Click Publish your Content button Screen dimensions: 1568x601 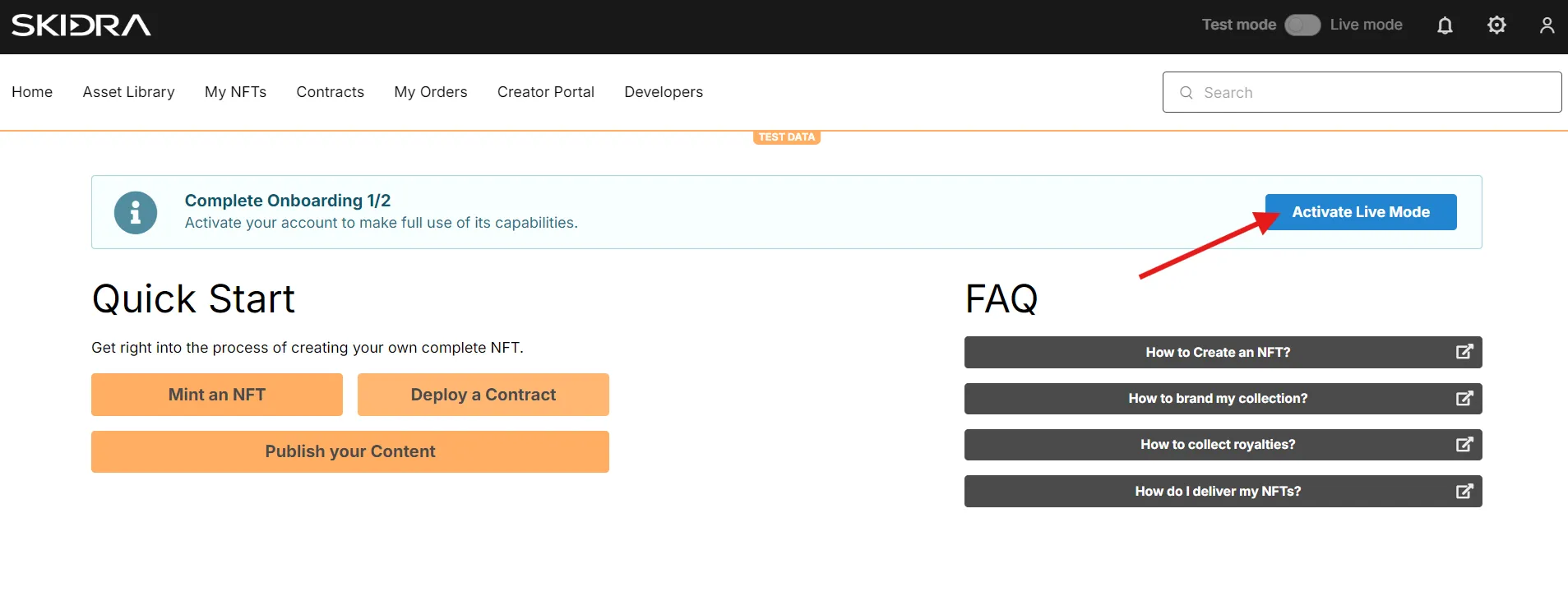pos(350,451)
